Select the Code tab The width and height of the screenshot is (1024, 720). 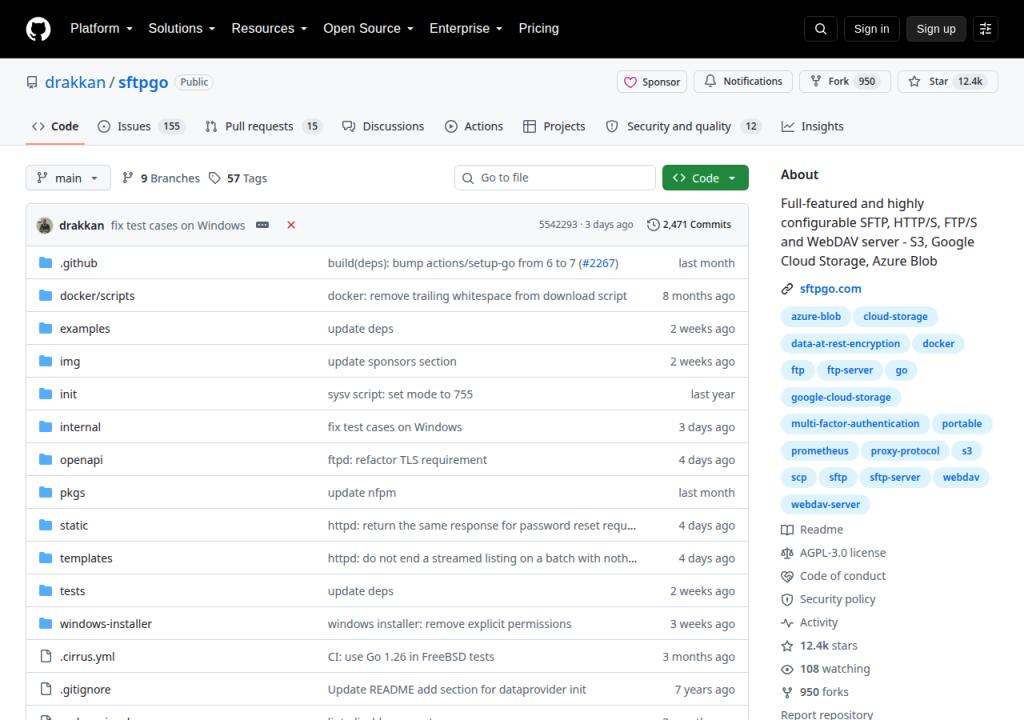pyautogui.click(x=56, y=126)
